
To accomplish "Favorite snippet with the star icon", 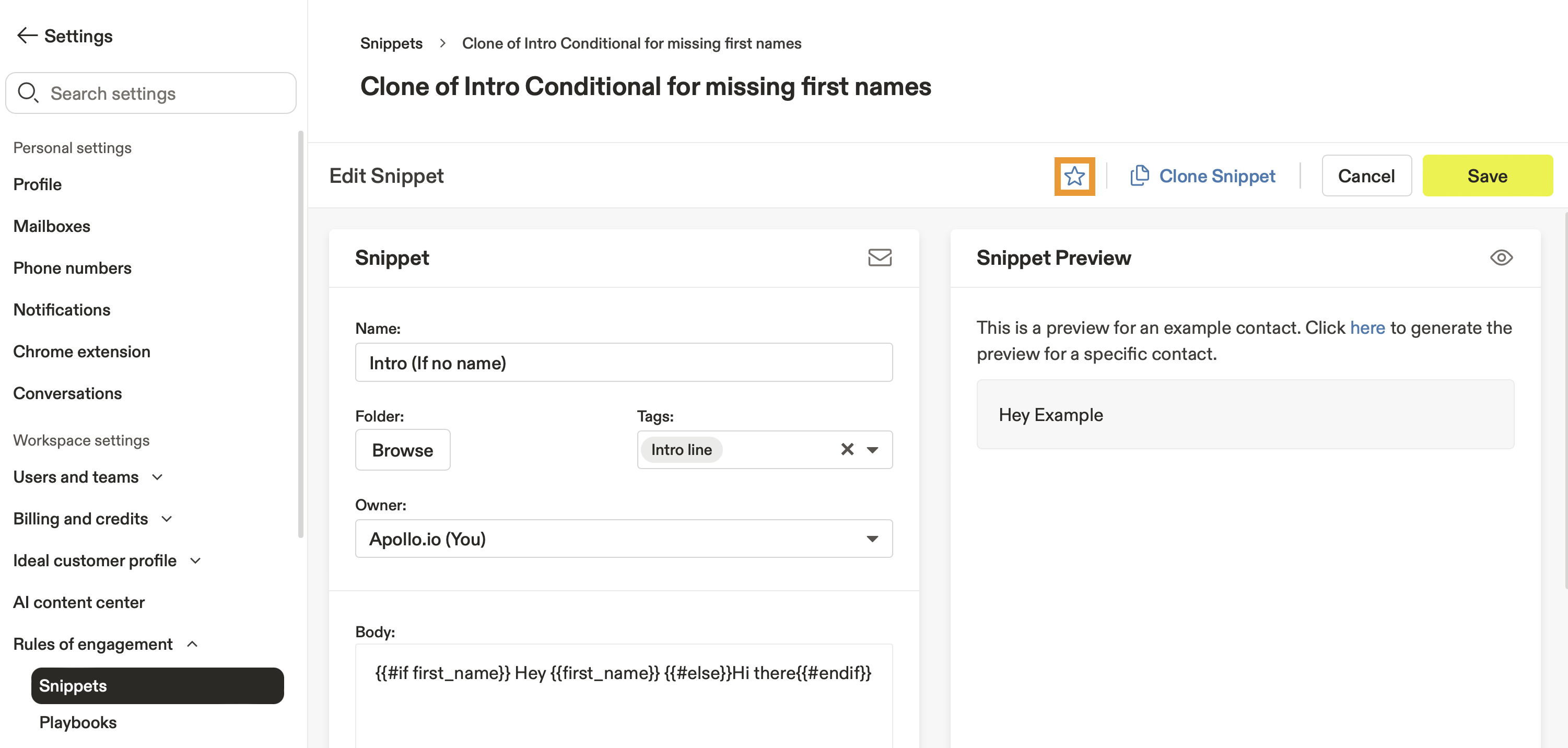I will [1074, 177].
